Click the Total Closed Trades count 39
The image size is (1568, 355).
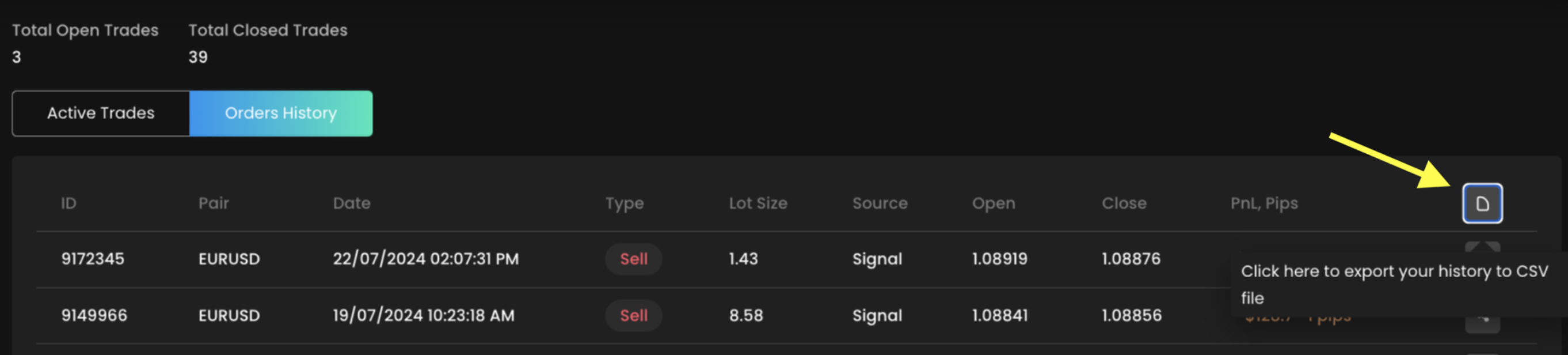(198, 57)
